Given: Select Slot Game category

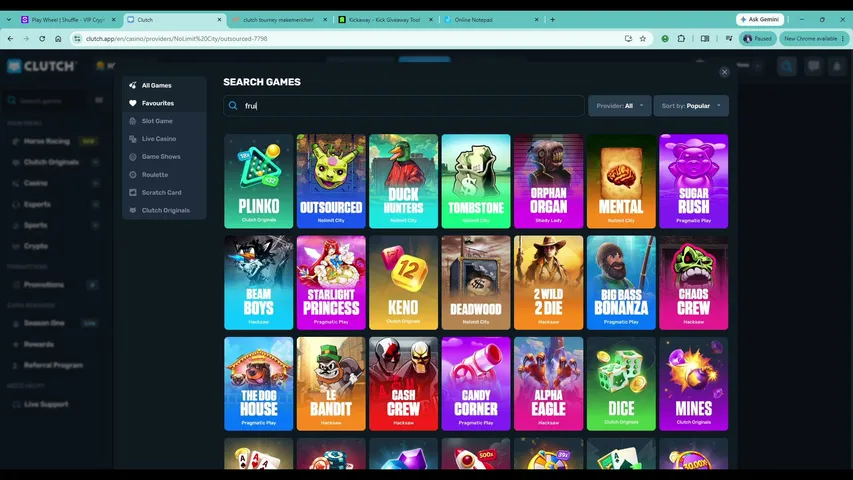Looking at the screenshot, I should click(164, 121).
